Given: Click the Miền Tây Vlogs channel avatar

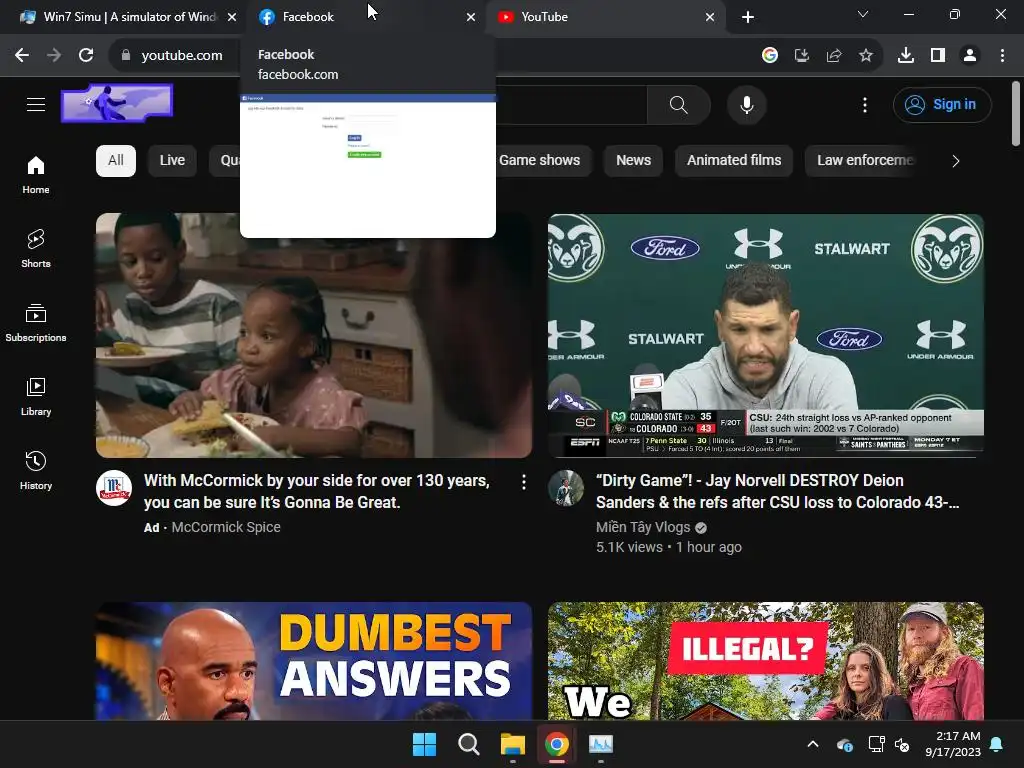Looking at the screenshot, I should point(566,488).
